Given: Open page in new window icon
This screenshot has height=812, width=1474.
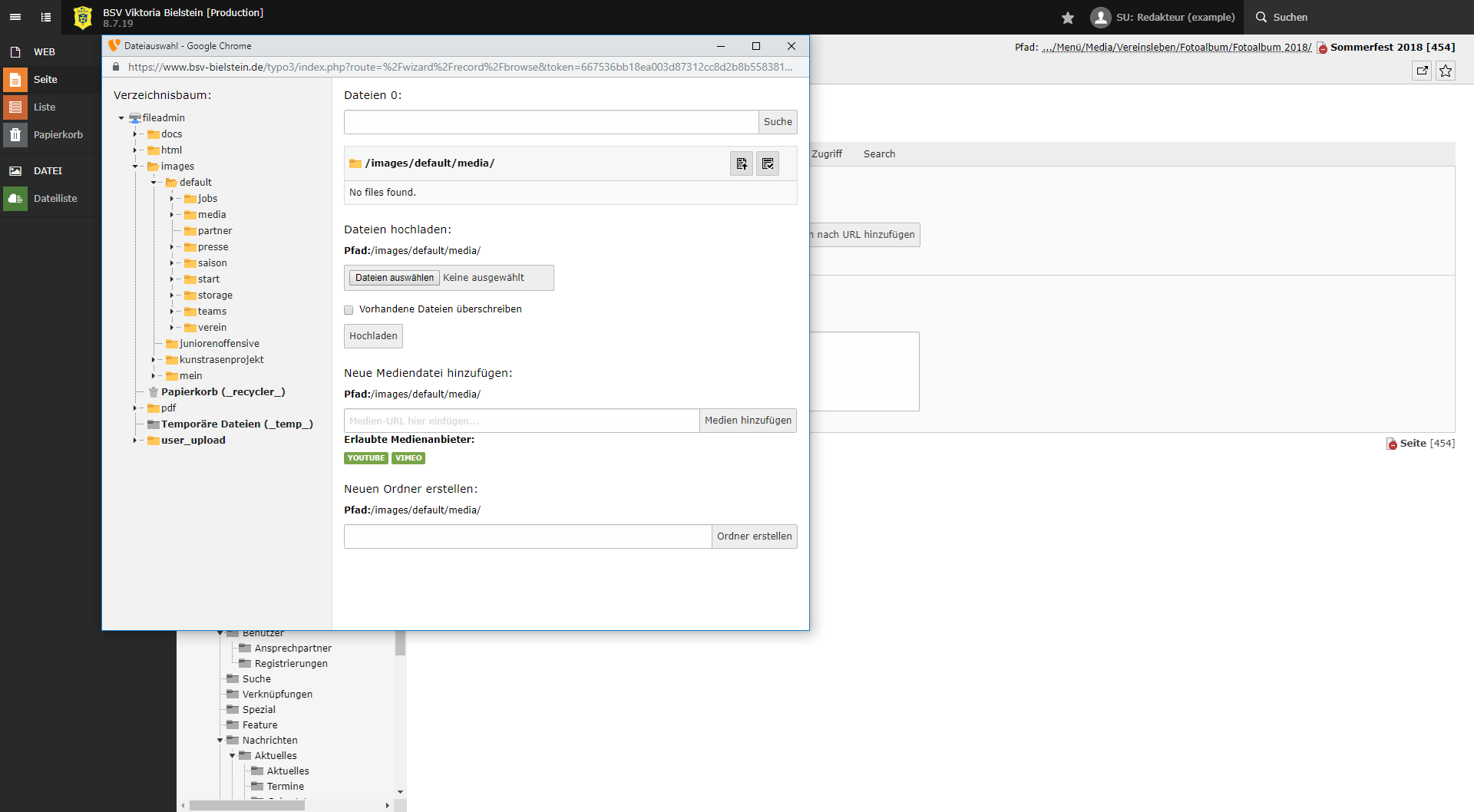Looking at the screenshot, I should (1422, 71).
